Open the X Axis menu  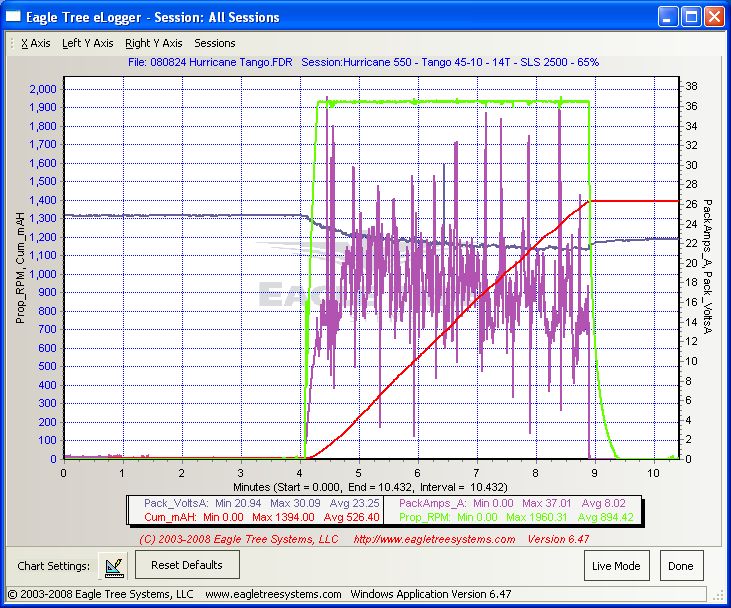tap(36, 43)
